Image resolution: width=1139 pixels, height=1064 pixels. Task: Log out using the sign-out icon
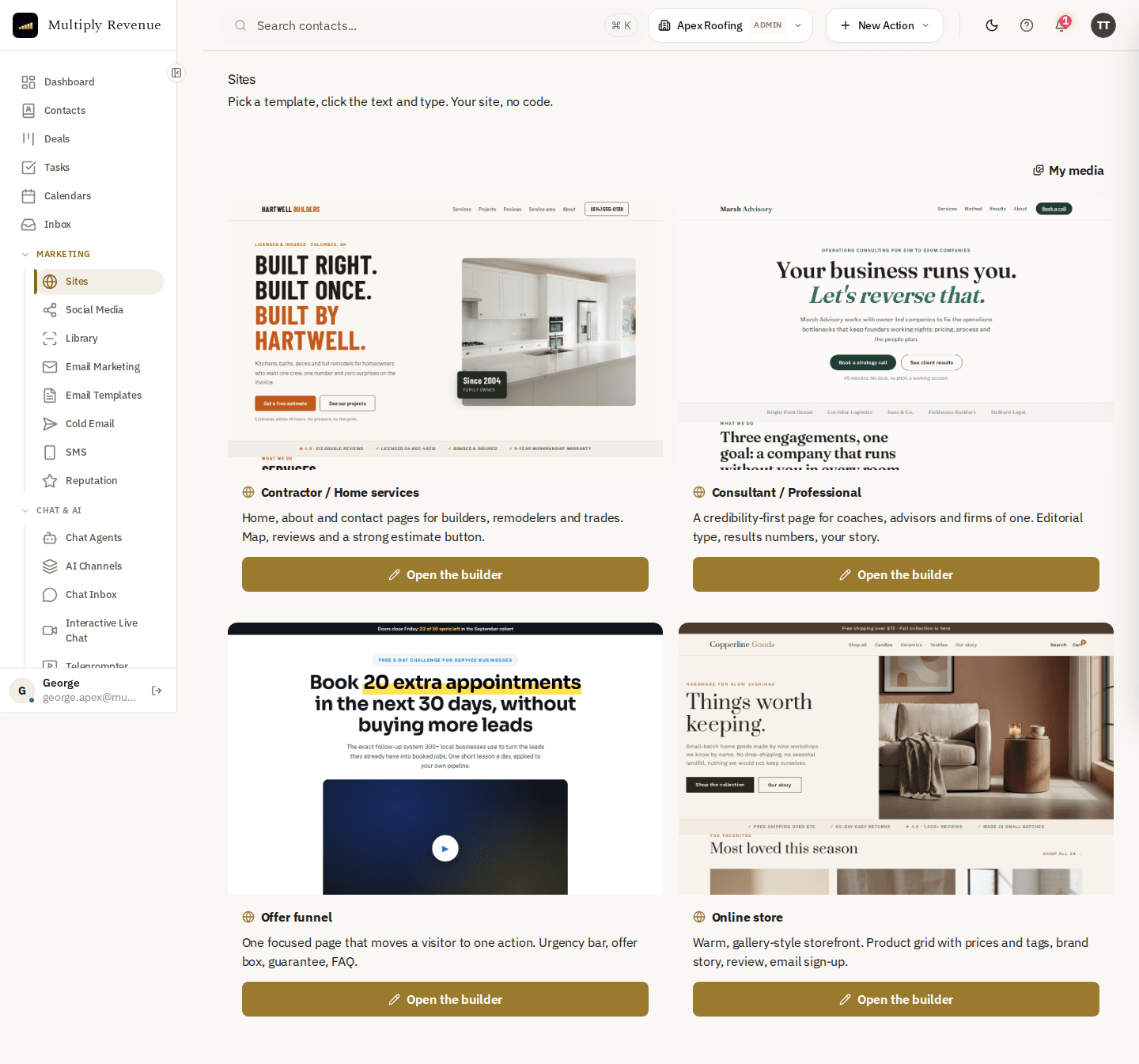click(x=157, y=691)
